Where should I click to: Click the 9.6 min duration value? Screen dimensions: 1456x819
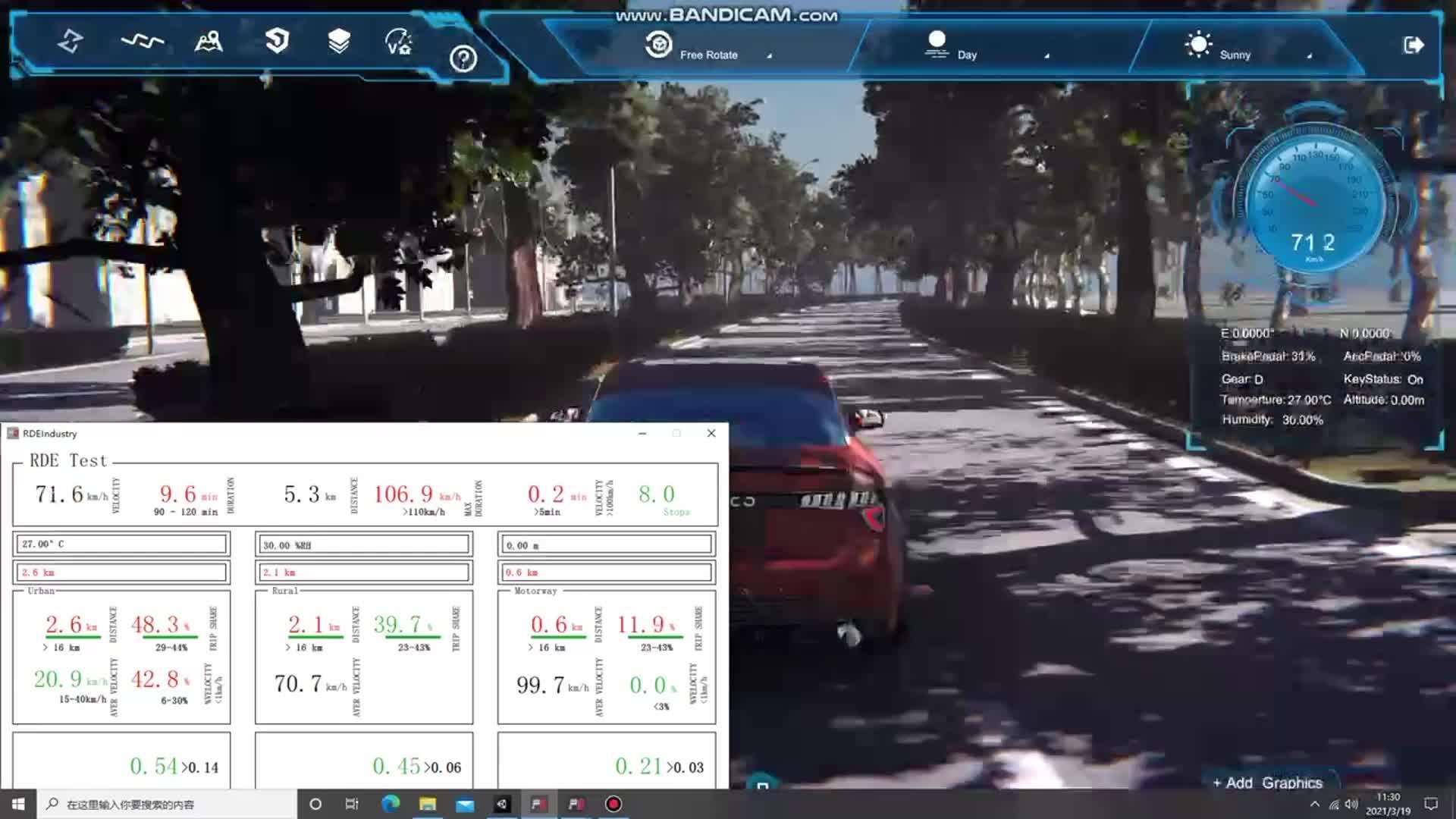(x=188, y=494)
